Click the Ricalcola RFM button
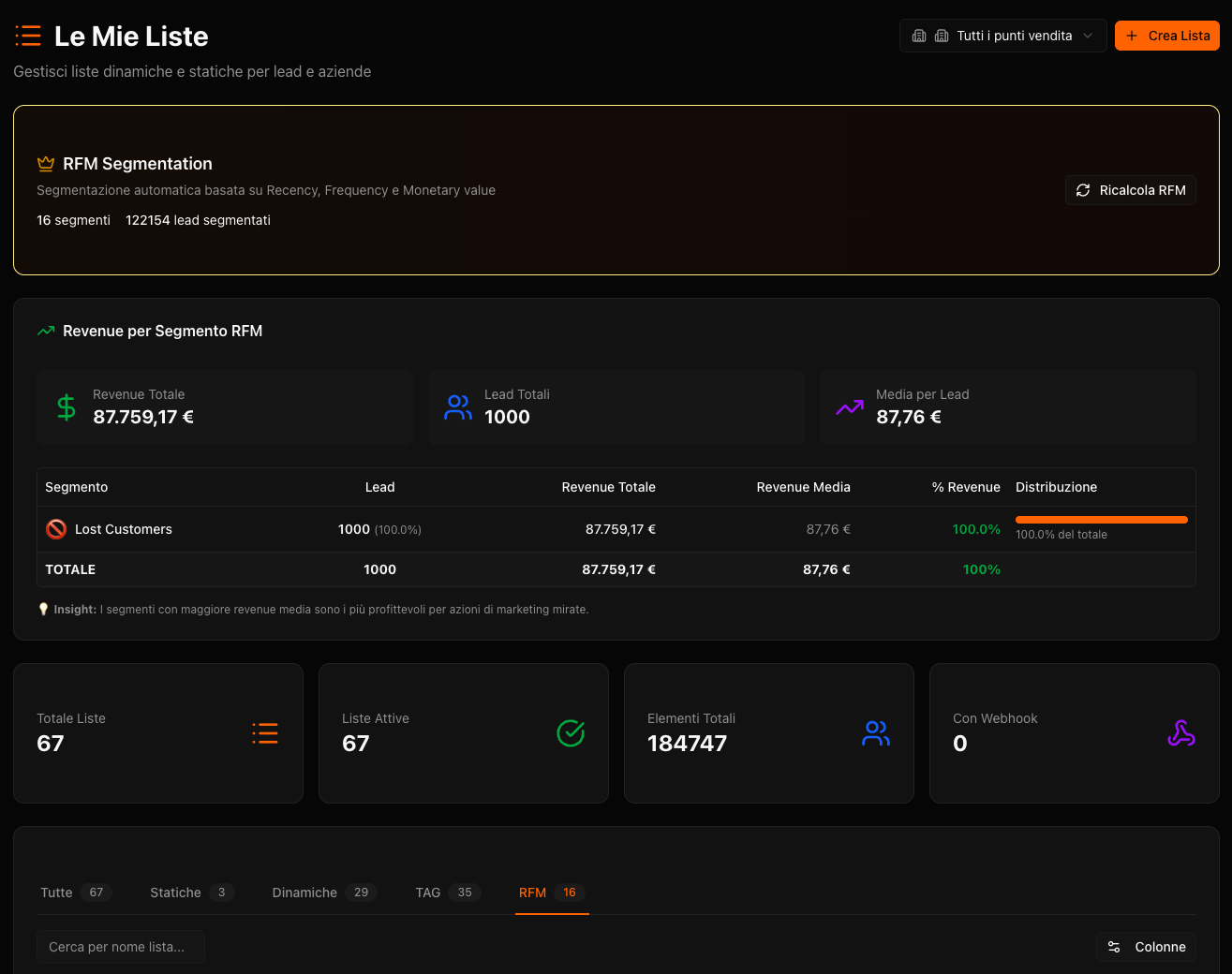The image size is (1232, 974). point(1131,190)
